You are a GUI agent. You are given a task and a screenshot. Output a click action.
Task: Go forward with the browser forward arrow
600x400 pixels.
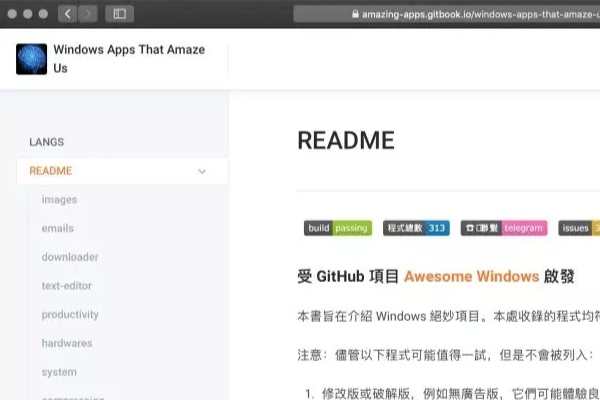(x=88, y=14)
